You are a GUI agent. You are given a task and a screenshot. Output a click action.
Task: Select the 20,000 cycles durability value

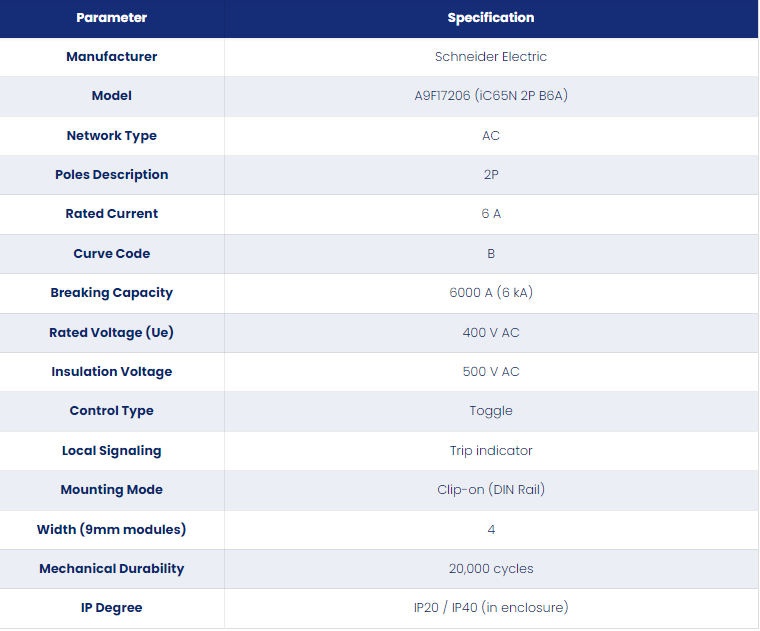point(491,568)
